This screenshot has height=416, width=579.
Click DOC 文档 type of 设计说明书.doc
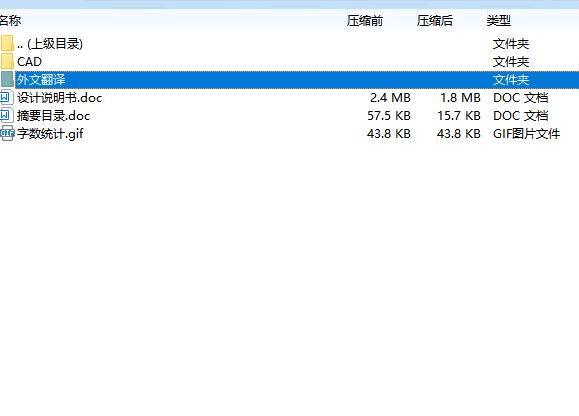(521, 98)
